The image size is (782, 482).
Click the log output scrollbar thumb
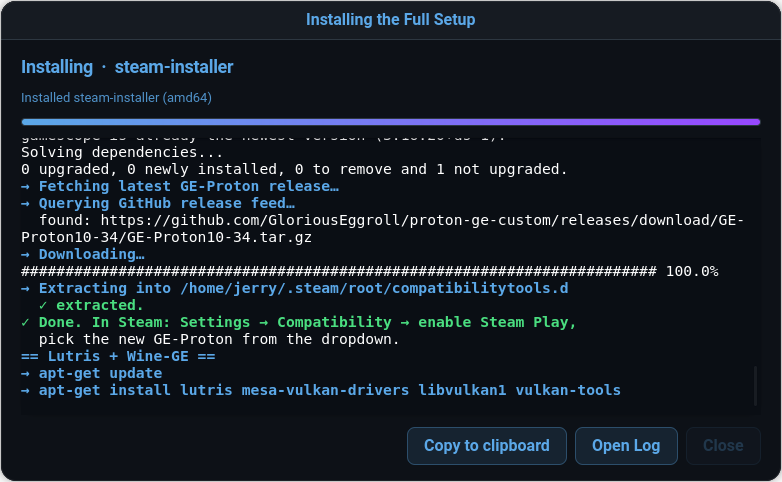click(756, 386)
